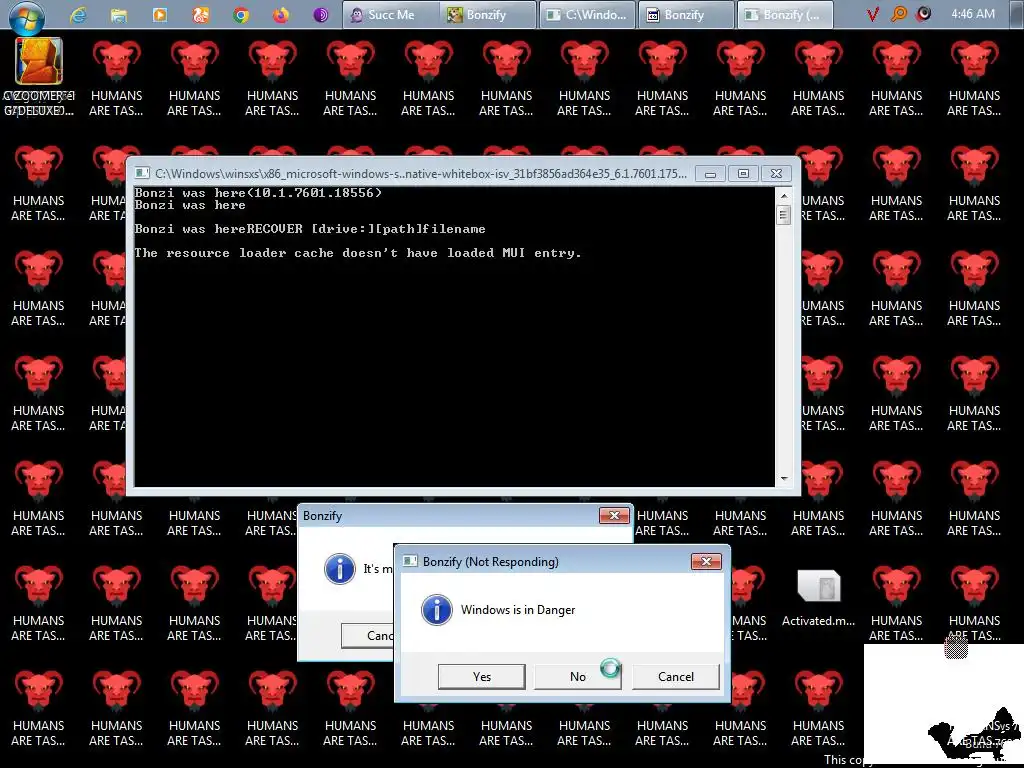1024x768 pixels.
Task: Click the title icon of Bonzify (Not Responding)
Action: (410, 561)
